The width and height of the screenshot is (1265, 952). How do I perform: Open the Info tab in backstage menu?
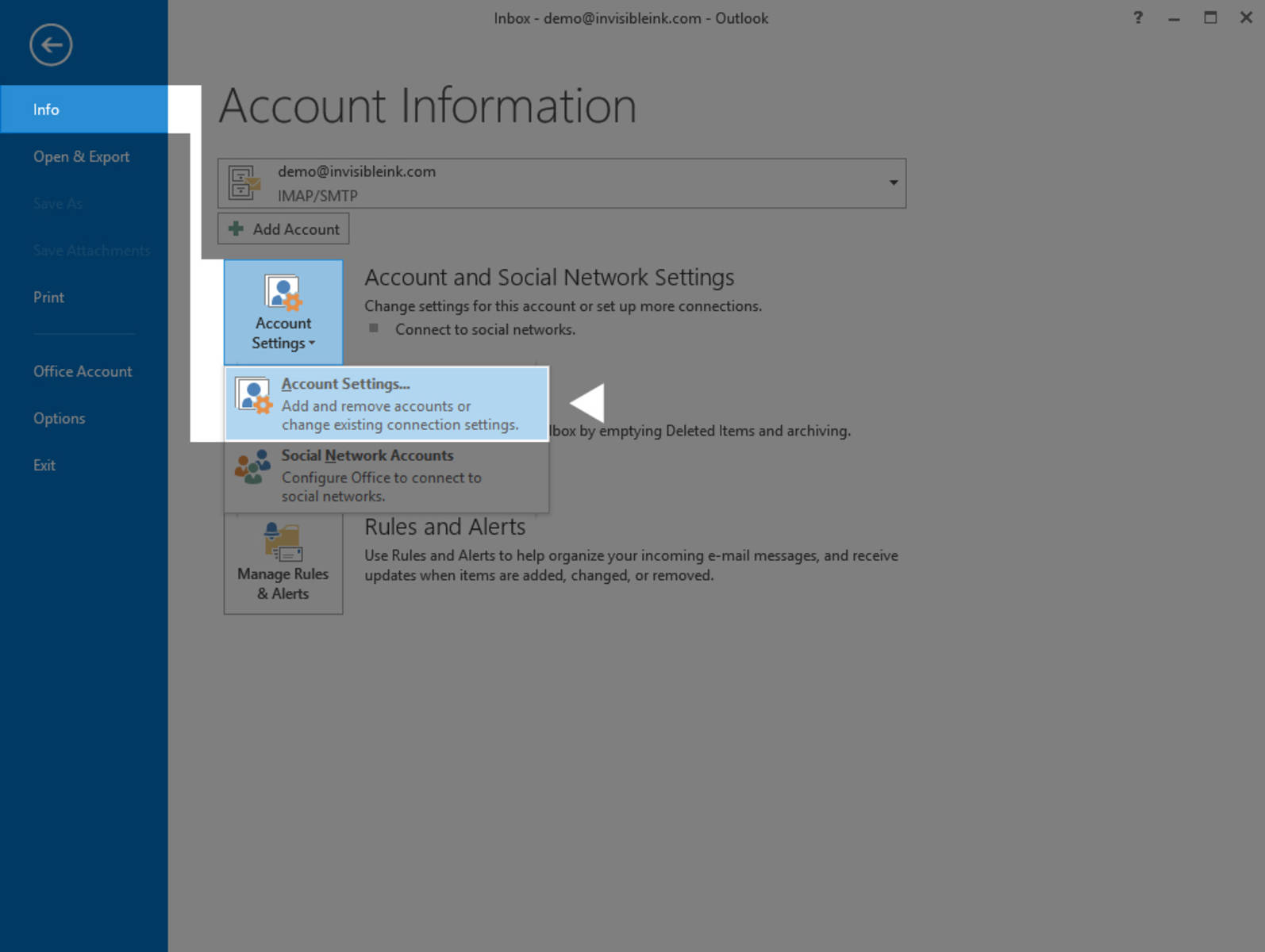click(x=84, y=109)
